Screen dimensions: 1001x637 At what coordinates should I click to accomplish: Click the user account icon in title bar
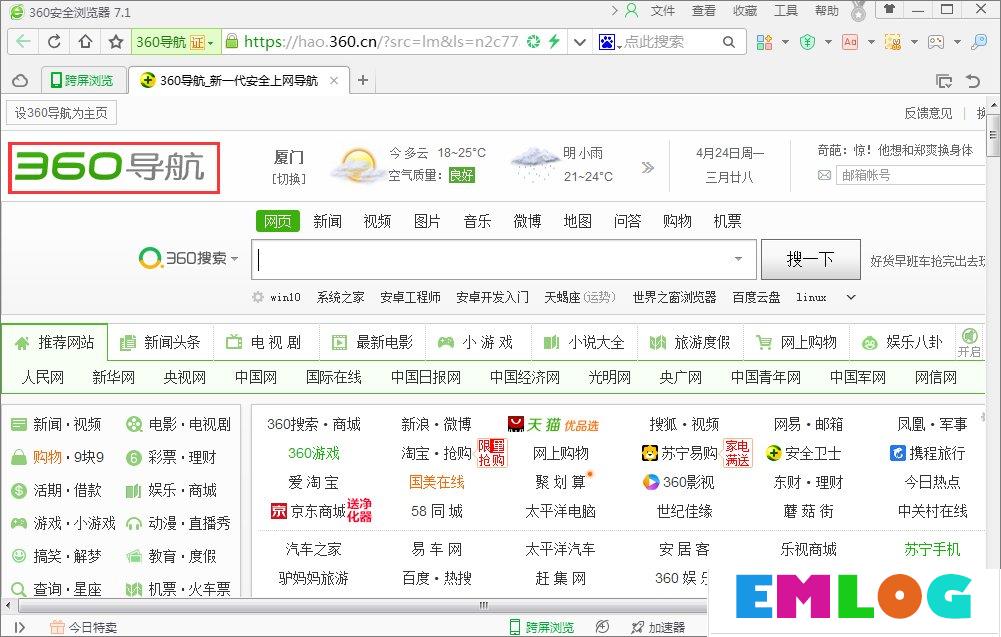[x=631, y=10]
